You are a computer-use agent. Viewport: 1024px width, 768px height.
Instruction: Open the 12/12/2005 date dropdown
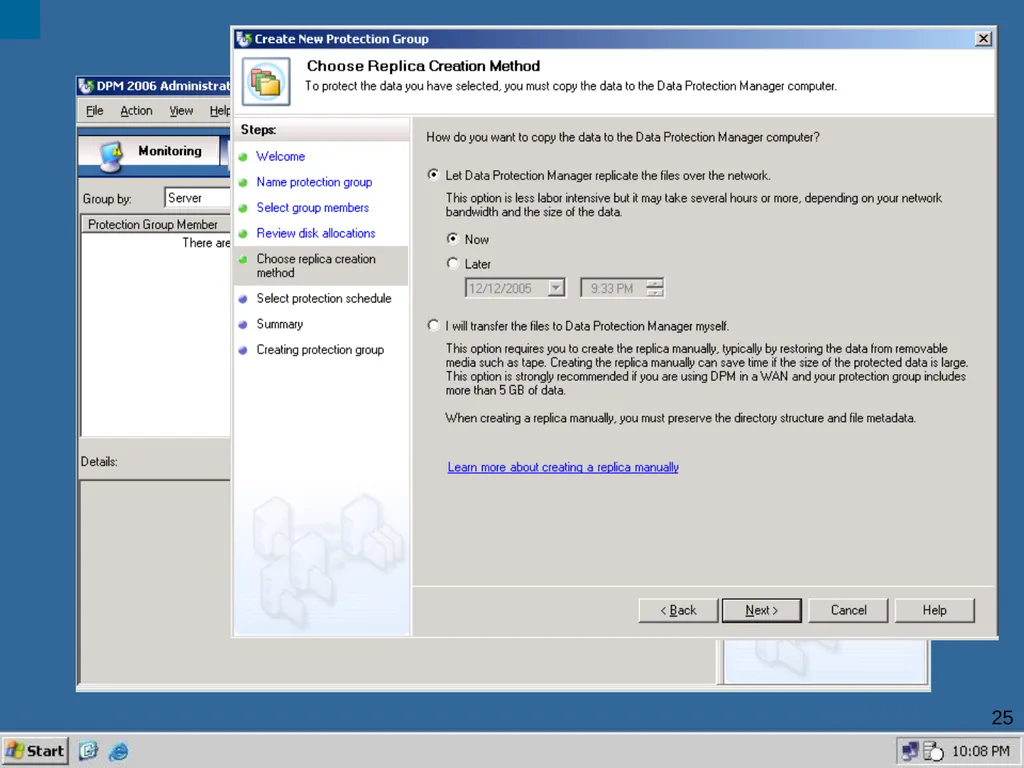[556, 288]
